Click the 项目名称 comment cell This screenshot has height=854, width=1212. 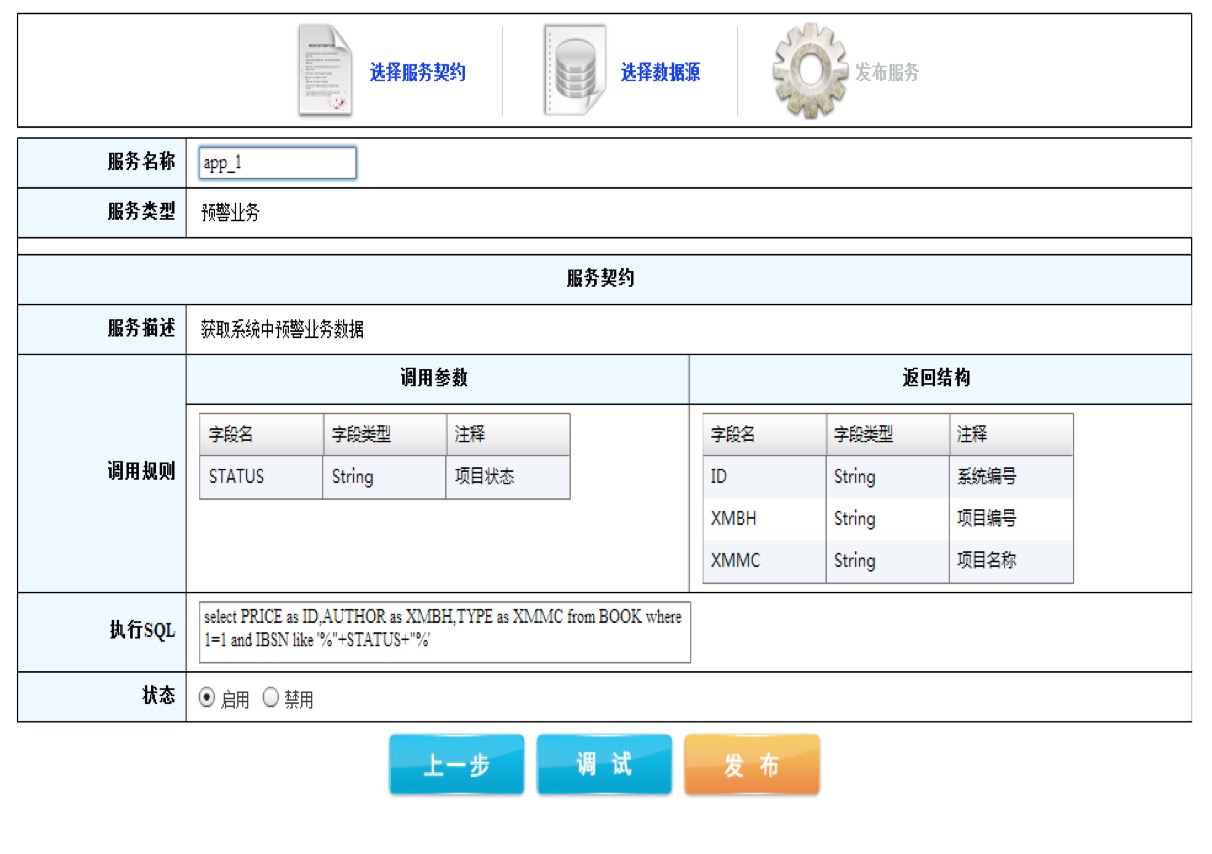(1011, 561)
